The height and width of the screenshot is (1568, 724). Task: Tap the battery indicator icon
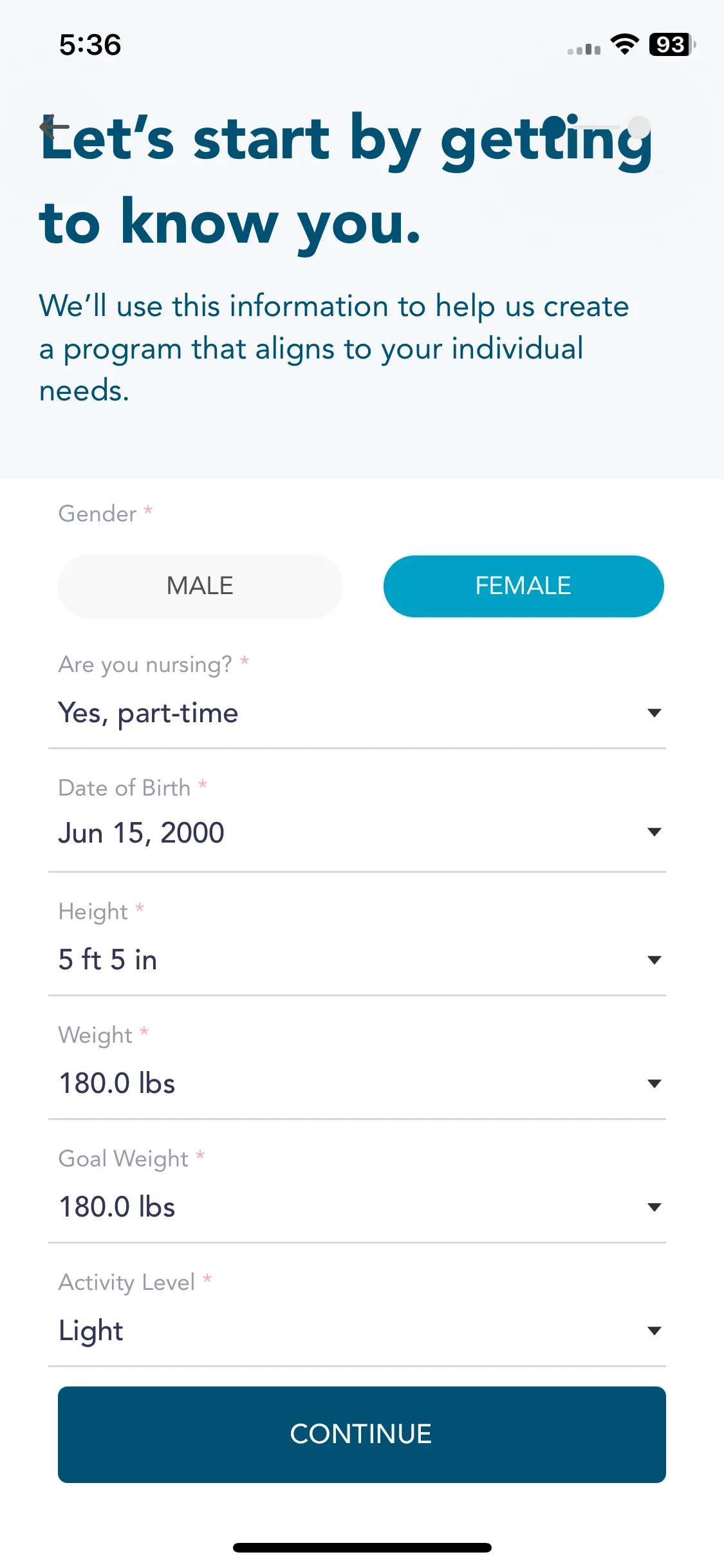(673, 44)
